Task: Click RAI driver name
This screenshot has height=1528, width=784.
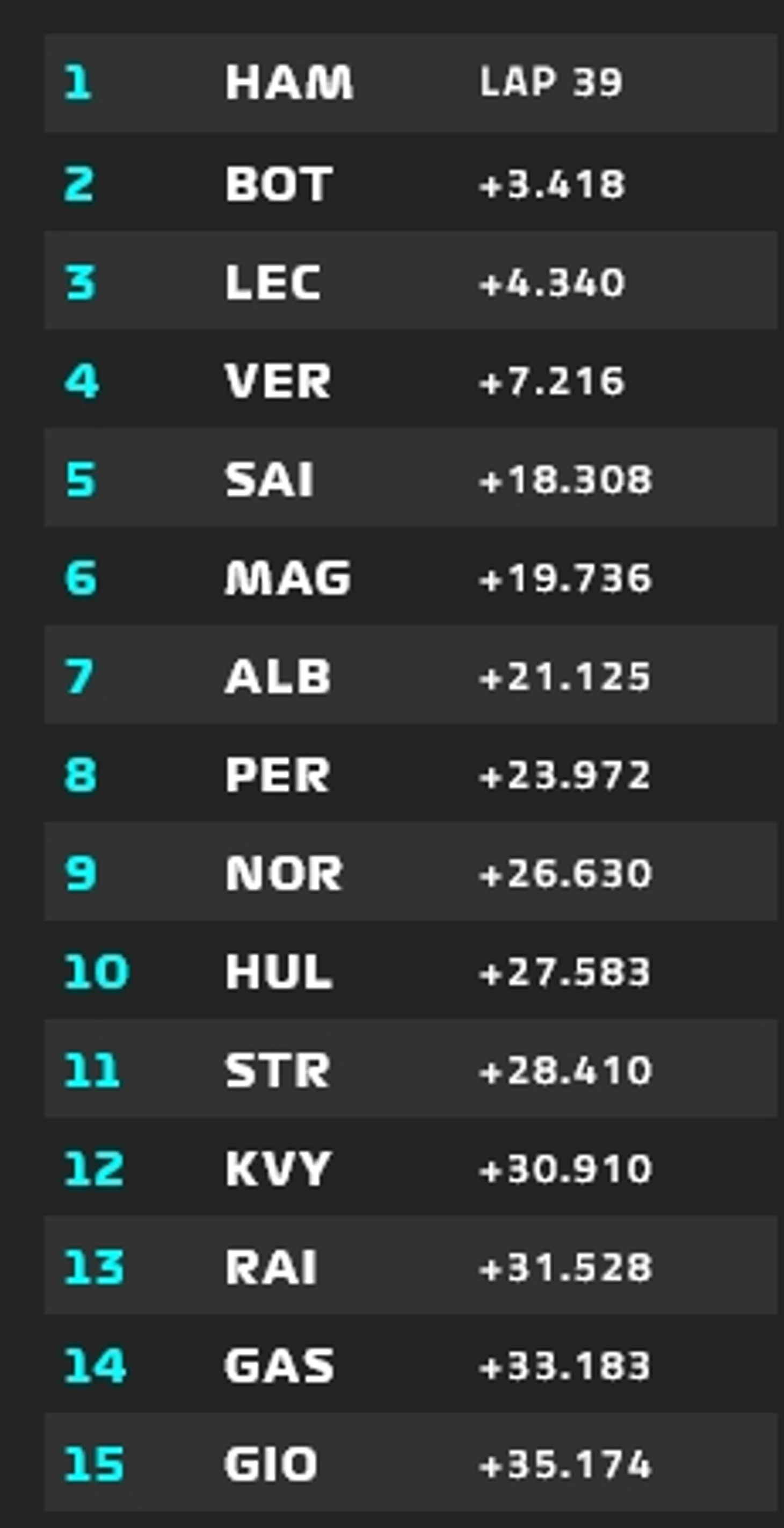Action: tap(271, 1266)
